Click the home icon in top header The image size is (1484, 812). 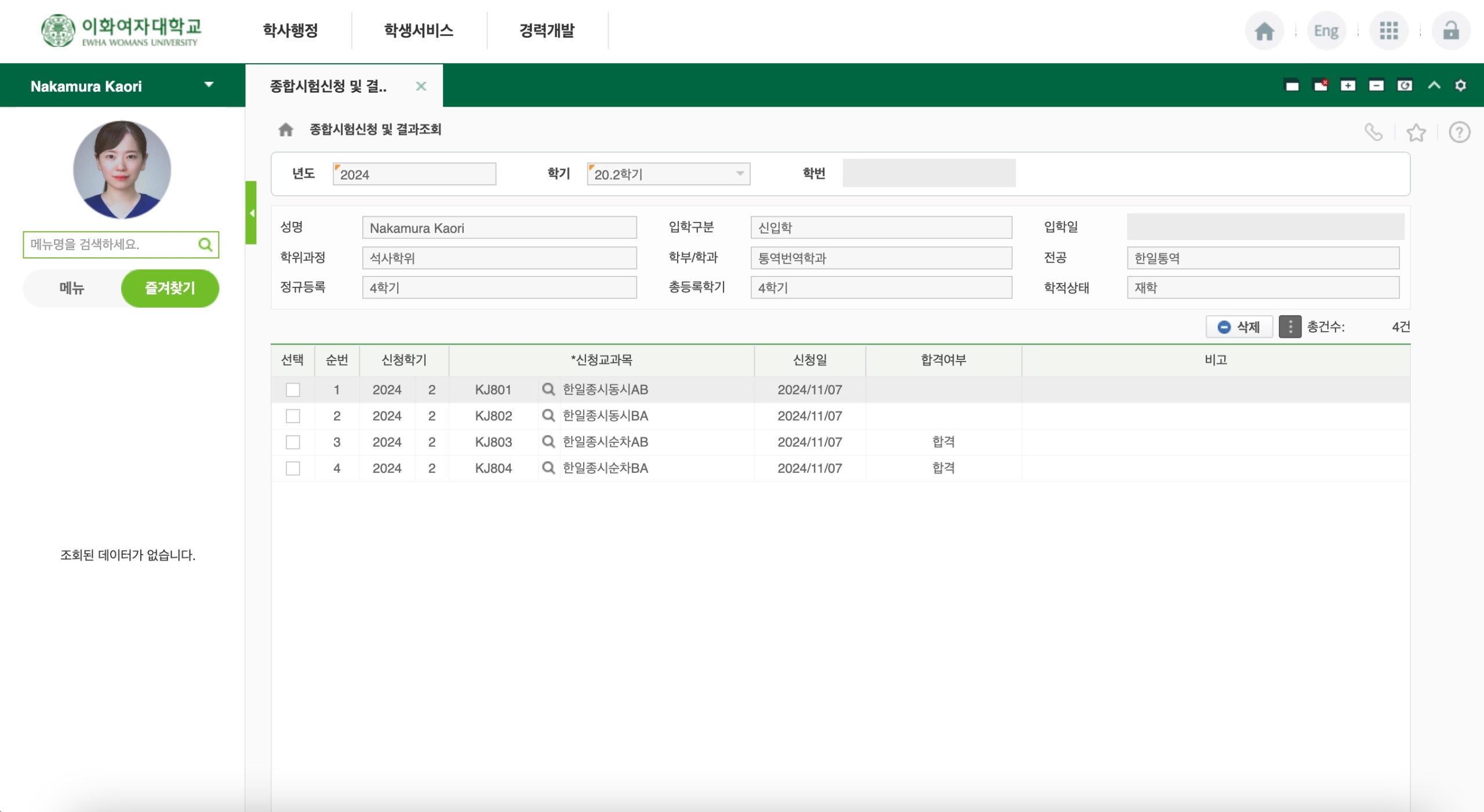(x=1264, y=31)
